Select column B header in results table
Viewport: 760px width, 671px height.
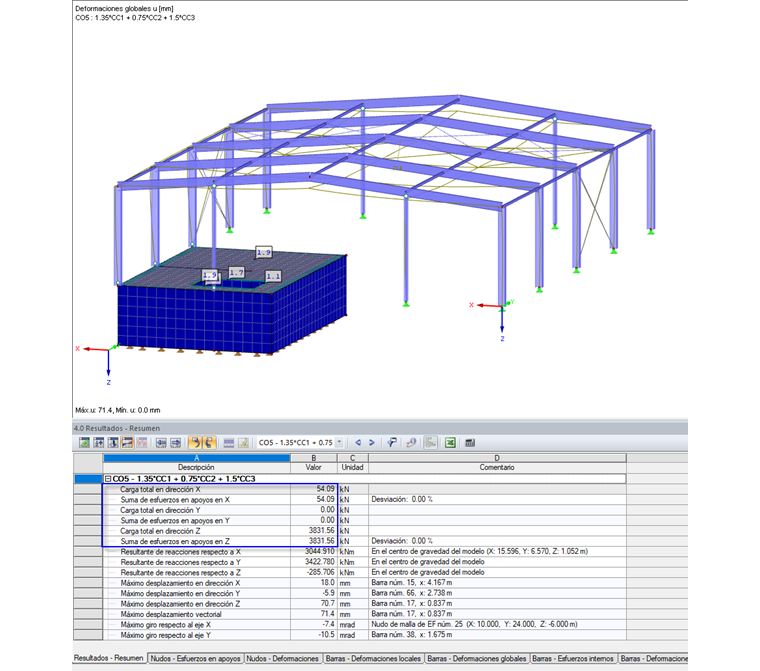coord(314,458)
